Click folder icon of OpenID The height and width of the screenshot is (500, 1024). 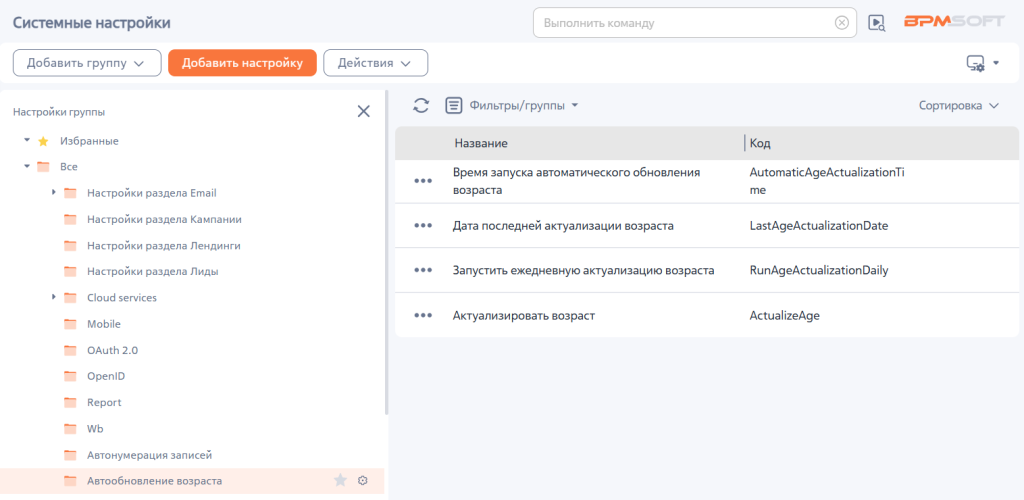point(70,376)
